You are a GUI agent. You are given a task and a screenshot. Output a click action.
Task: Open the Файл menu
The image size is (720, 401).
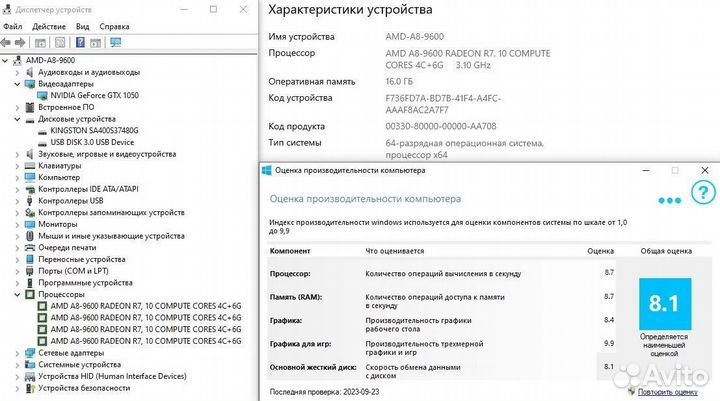(x=13, y=27)
